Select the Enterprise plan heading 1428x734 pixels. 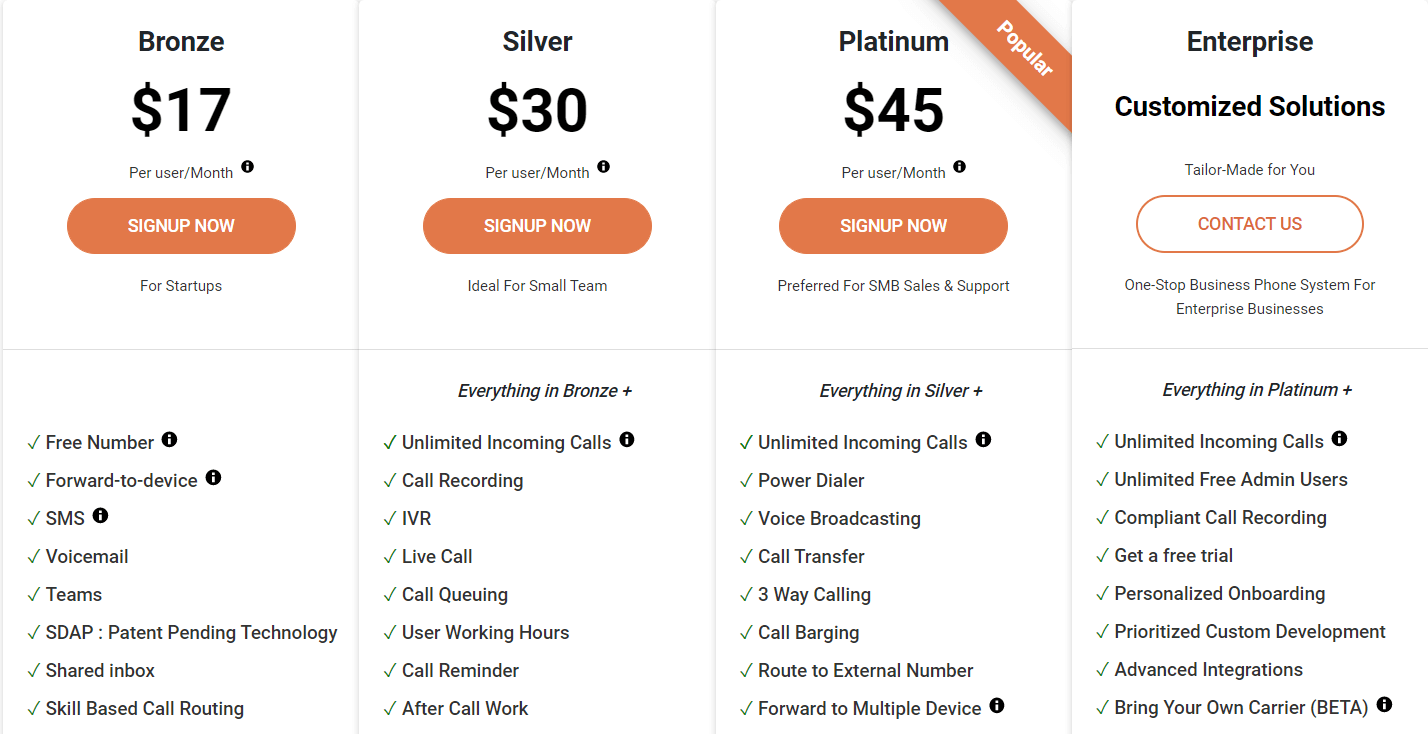tap(1250, 42)
